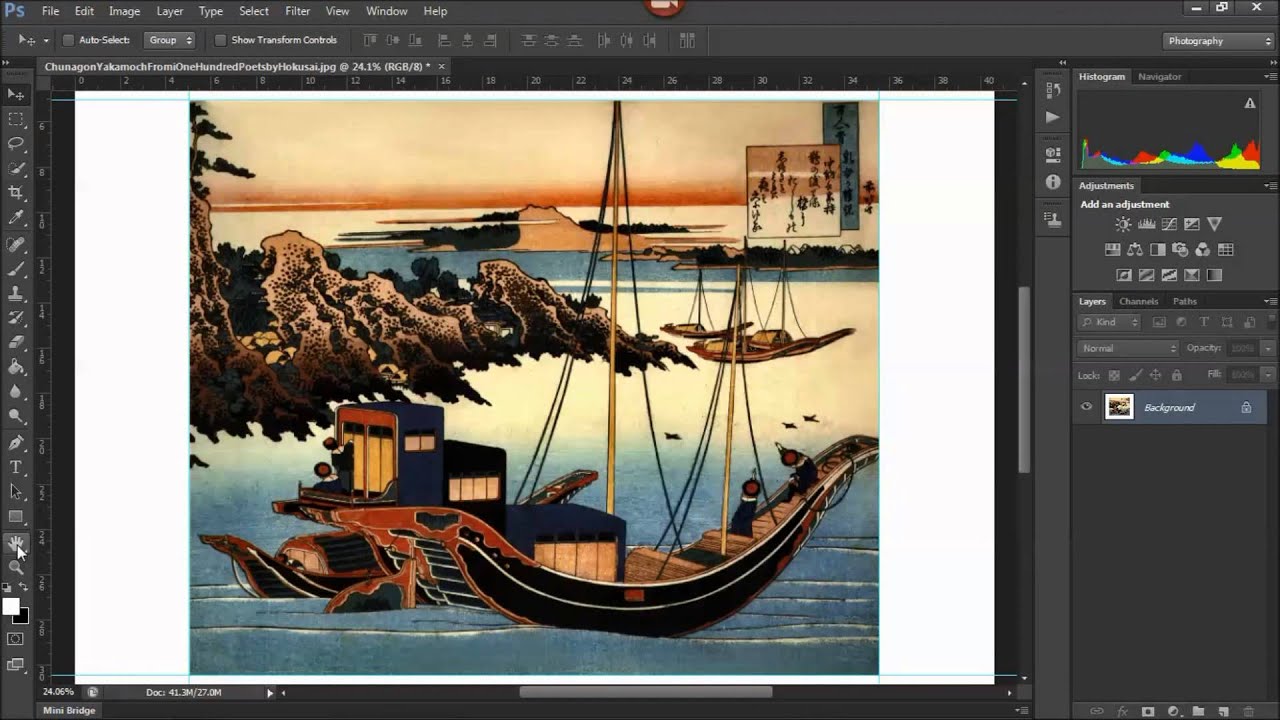Open the Normal blend mode dropdown

click(x=1129, y=348)
